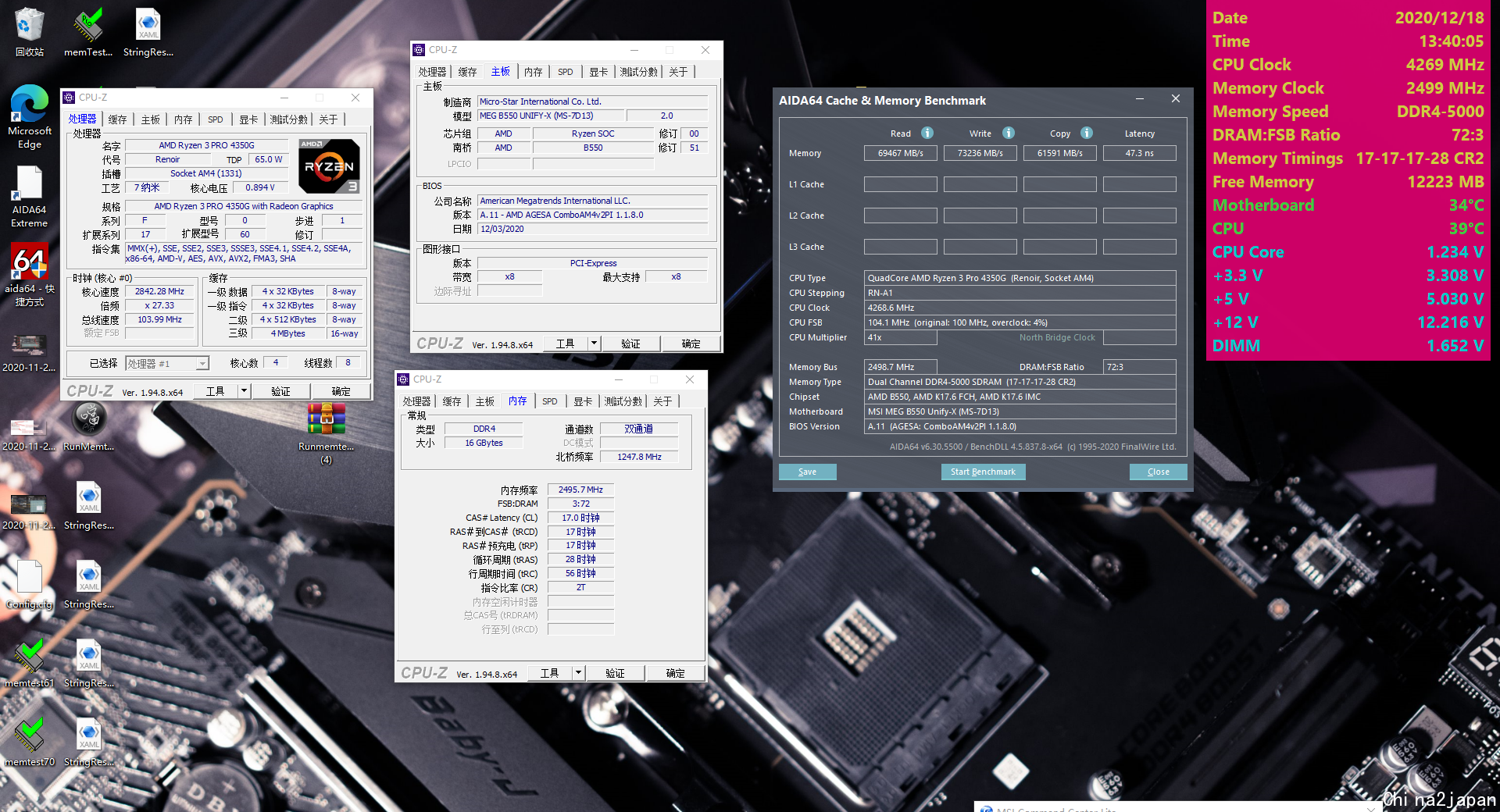This screenshot has width=1500, height=812.
Task: Open the Recycle Bin desktop icon
Action: click(29, 25)
